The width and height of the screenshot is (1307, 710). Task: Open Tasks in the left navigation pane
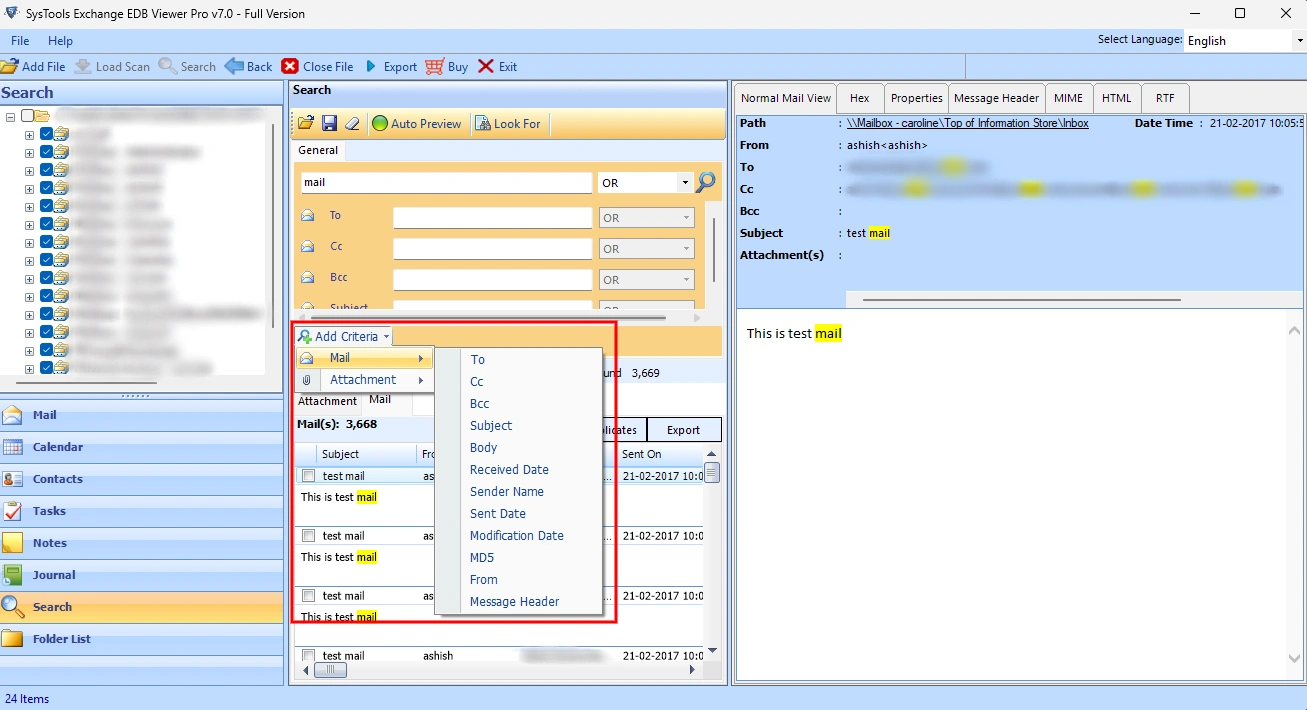(x=142, y=511)
